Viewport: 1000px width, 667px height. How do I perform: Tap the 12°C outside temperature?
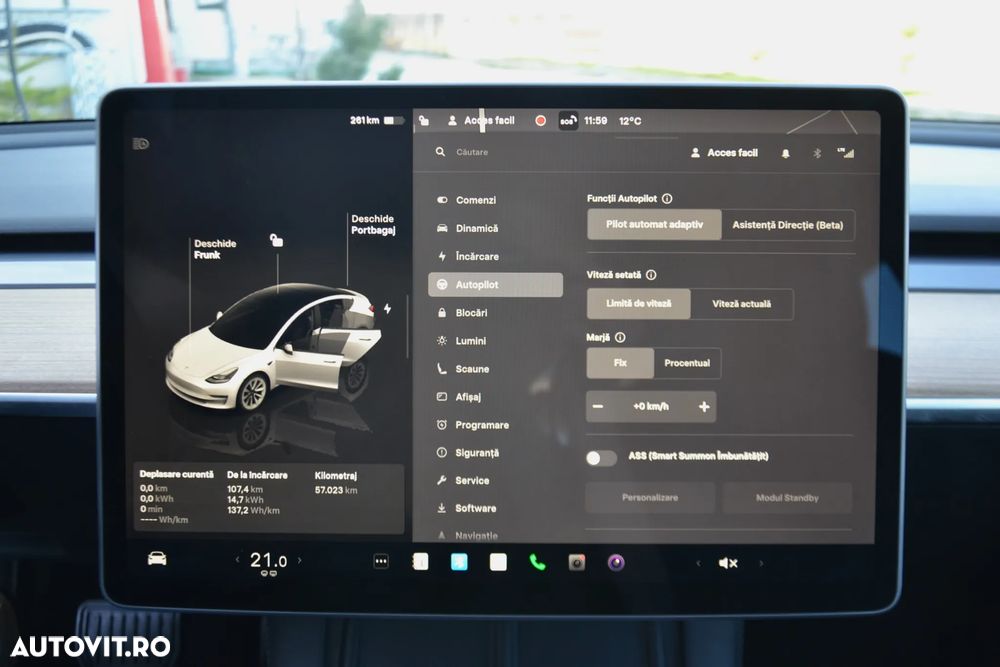[x=630, y=121]
